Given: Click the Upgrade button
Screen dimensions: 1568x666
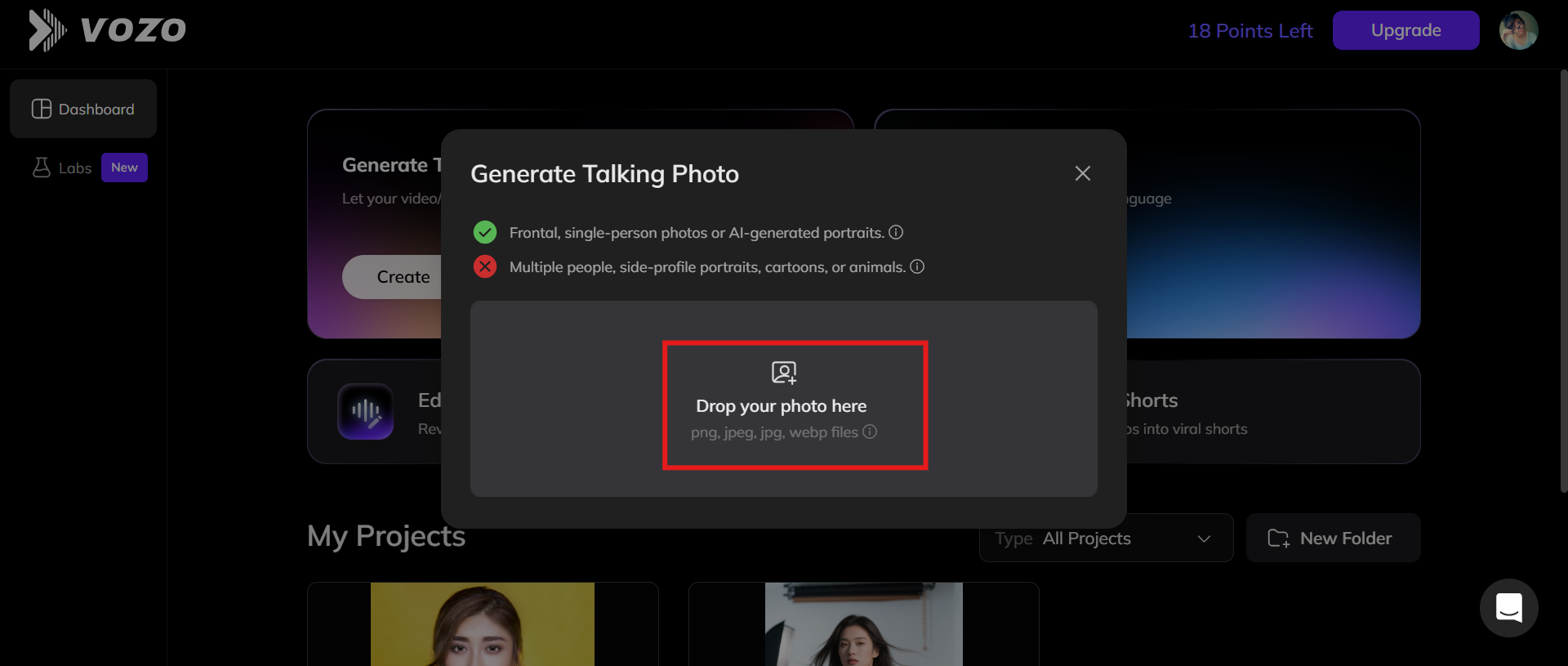Looking at the screenshot, I should point(1405,30).
